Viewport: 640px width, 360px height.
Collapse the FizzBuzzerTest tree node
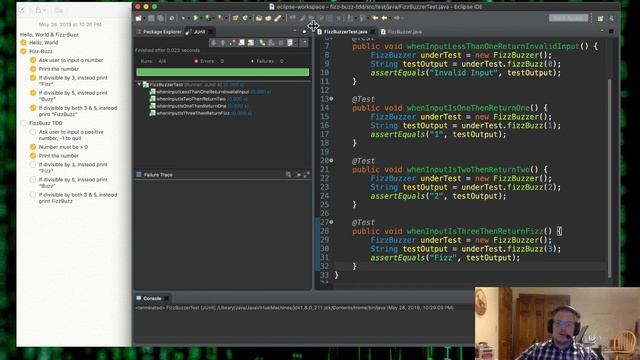pyautogui.click(x=139, y=84)
